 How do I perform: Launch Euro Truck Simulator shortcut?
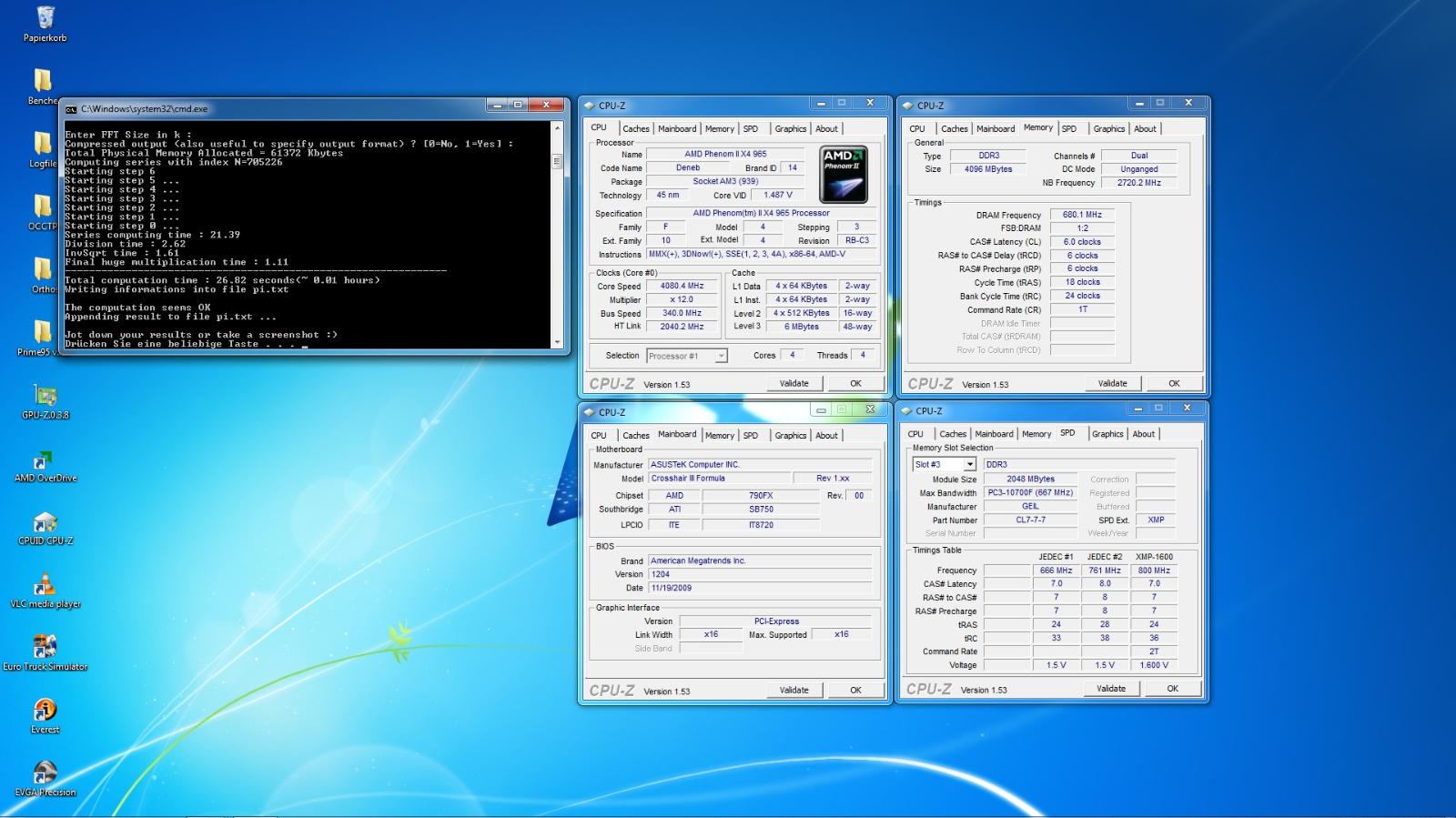[x=45, y=647]
